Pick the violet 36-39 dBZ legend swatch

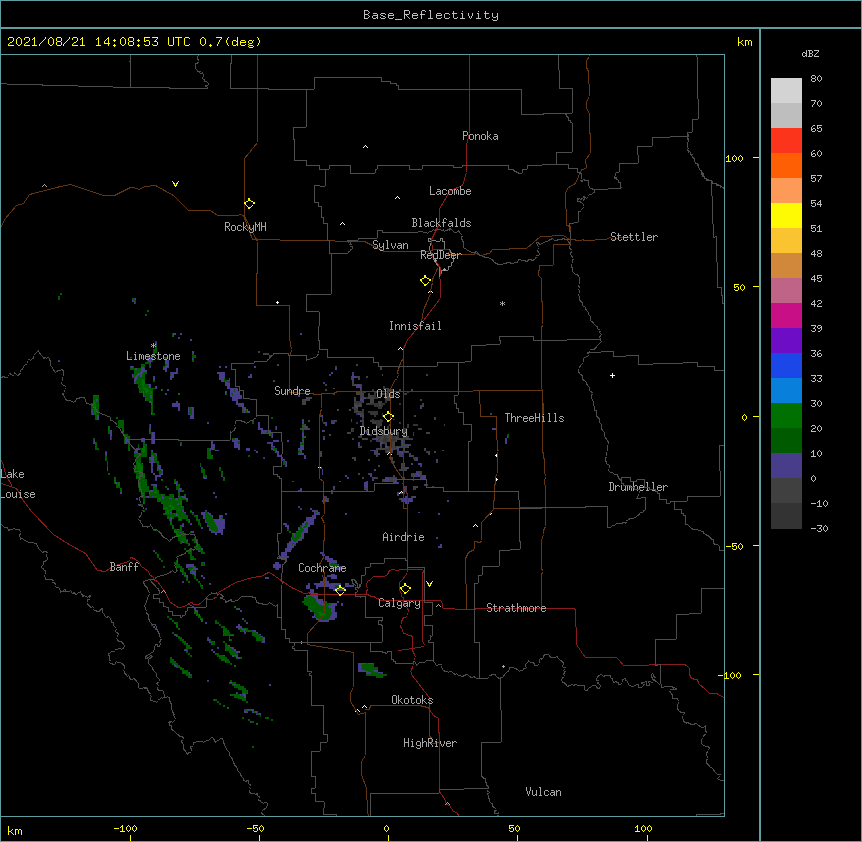[786, 341]
